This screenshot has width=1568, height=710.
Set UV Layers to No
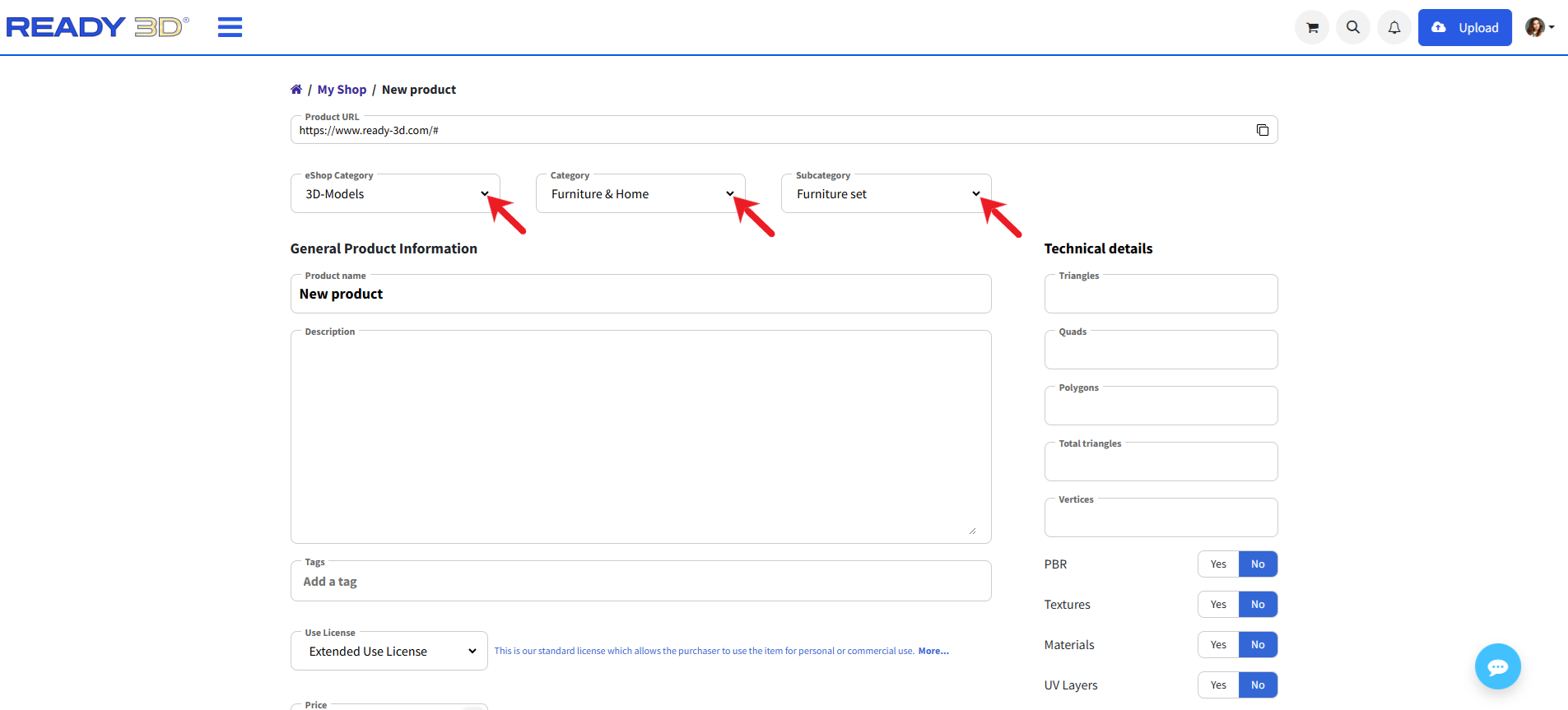click(x=1258, y=685)
